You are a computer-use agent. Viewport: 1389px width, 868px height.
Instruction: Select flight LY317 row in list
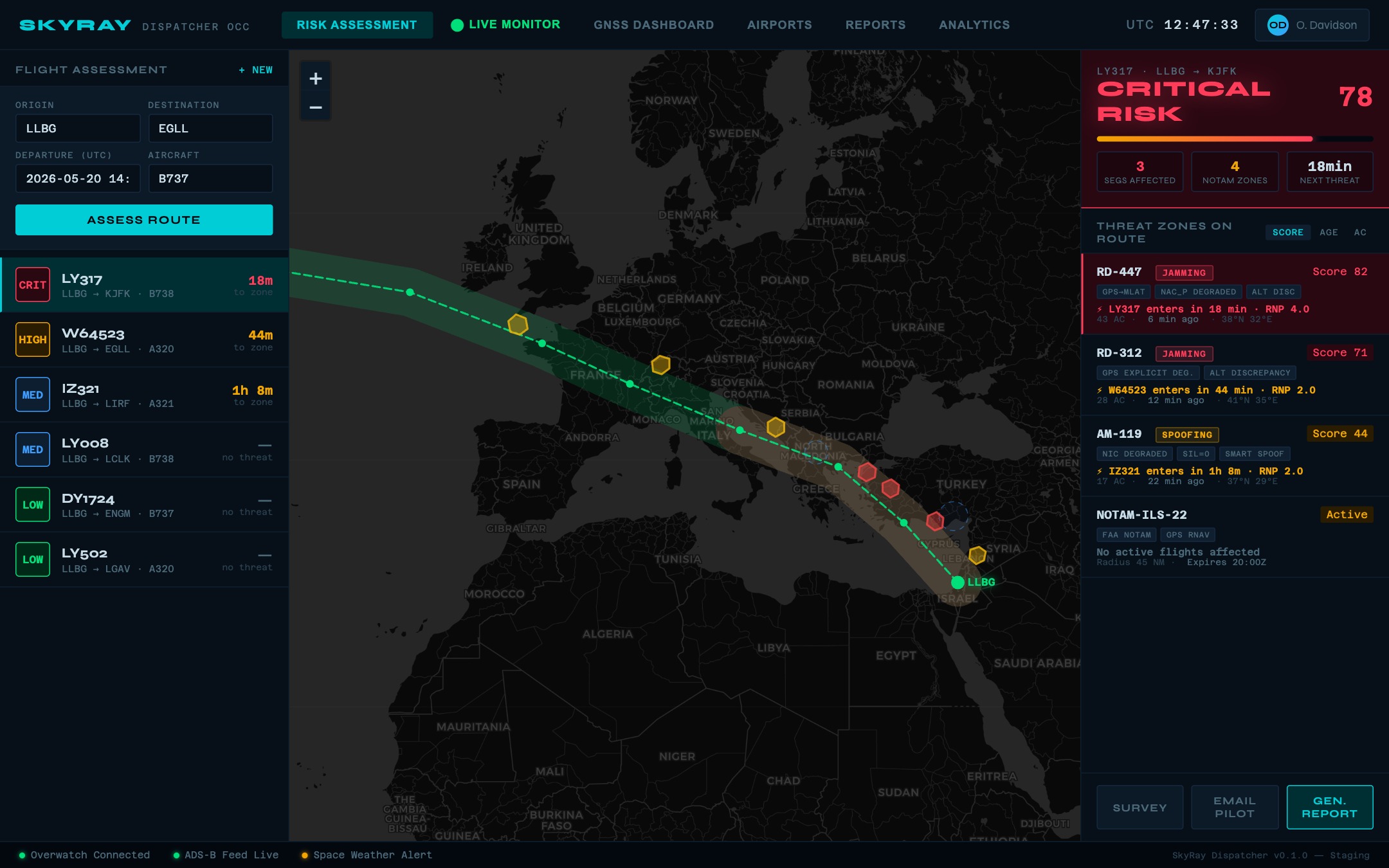coord(144,285)
